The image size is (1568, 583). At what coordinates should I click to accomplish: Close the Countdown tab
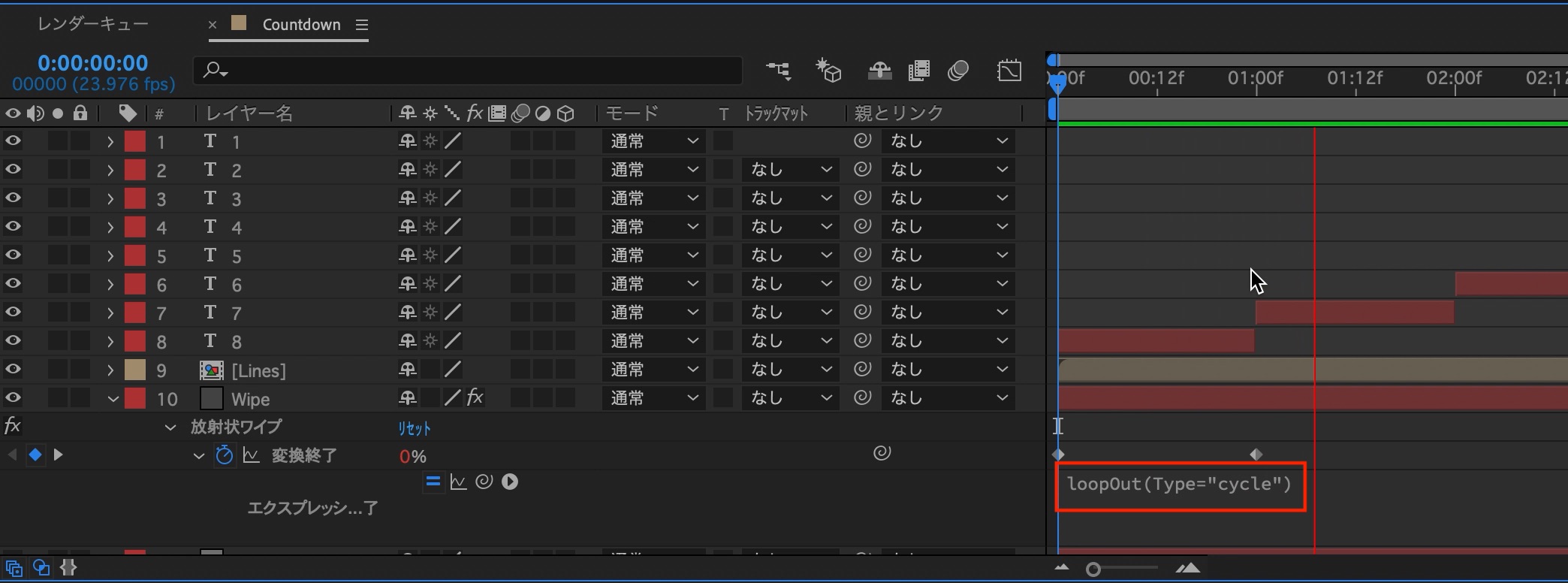point(213,24)
